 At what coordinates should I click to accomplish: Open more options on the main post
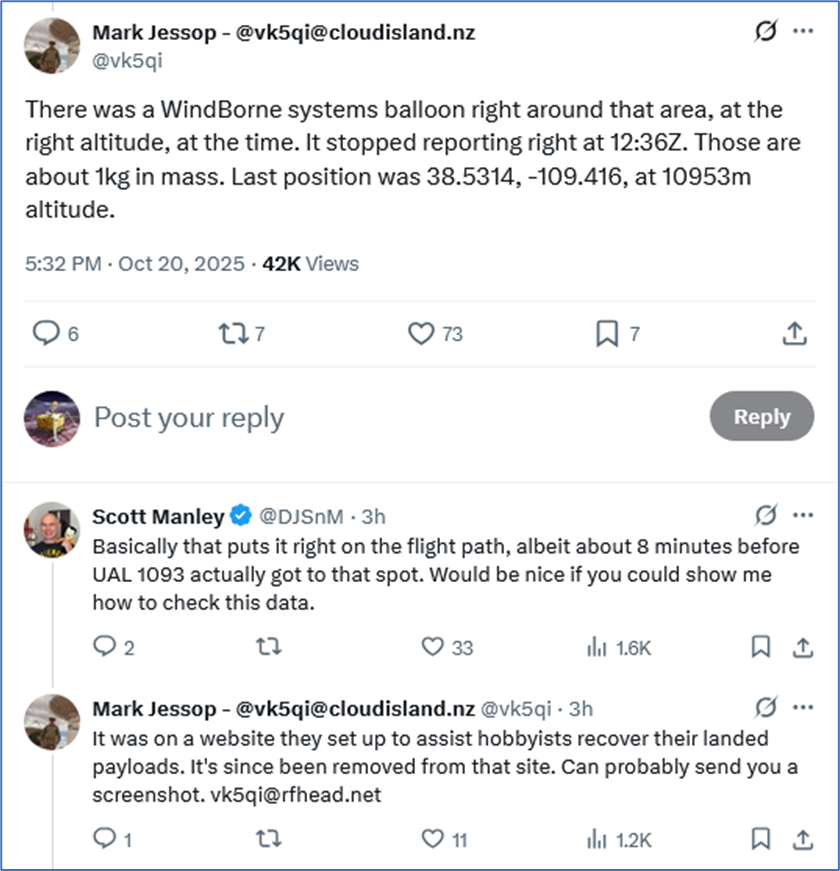point(803,31)
